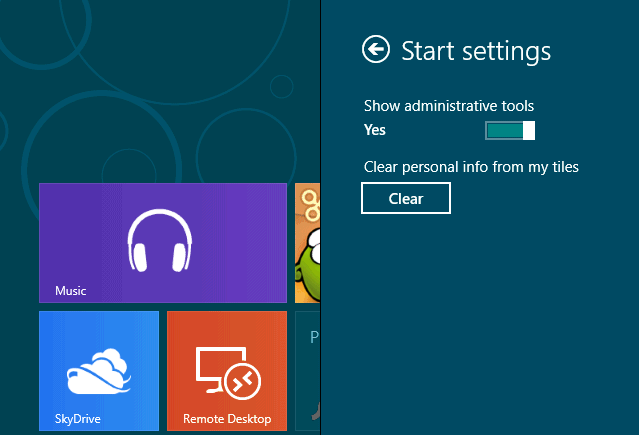Go back using the arrow icon
639x435 pixels.
coord(376,49)
